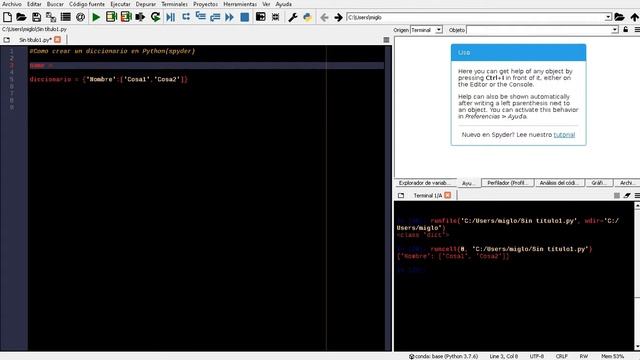Image resolution: width=640 pixels, height=360 pixels.
Task: Expand the Objeto combo box arrow
Action: pyautogui.click(x=615, y=30)
